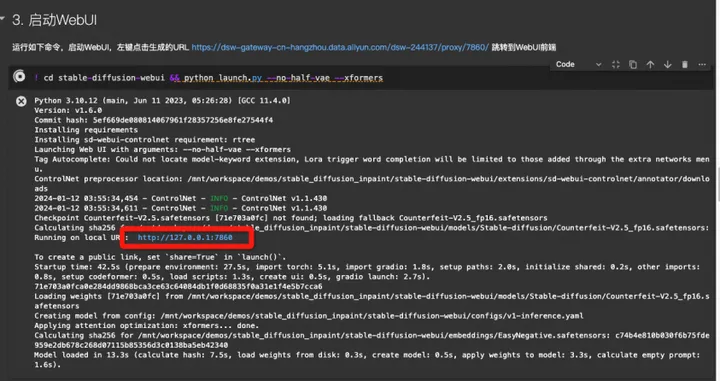Click the 'Commit hash' output line
This screenshot has height=381, width=720.
[x=153, y=120]
